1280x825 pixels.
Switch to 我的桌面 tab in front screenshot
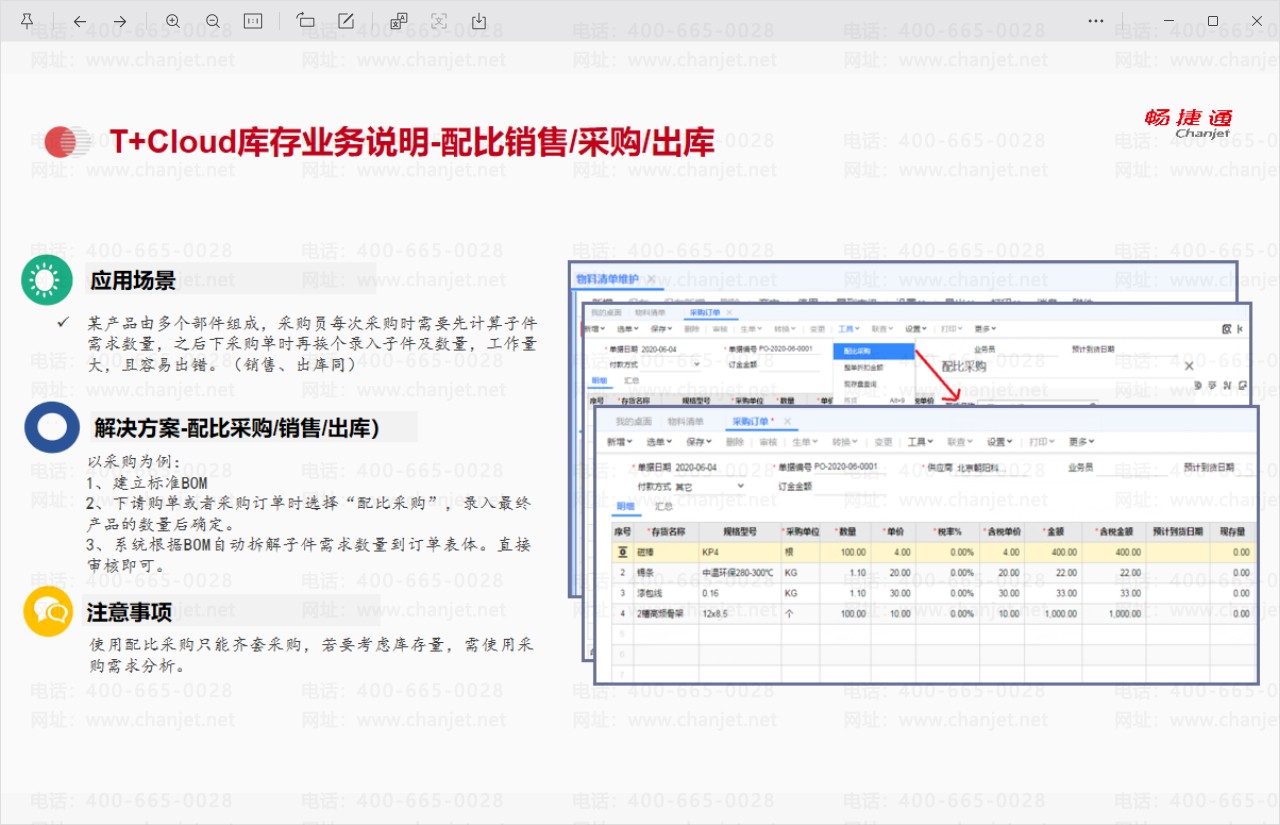(x=634, y=421)
